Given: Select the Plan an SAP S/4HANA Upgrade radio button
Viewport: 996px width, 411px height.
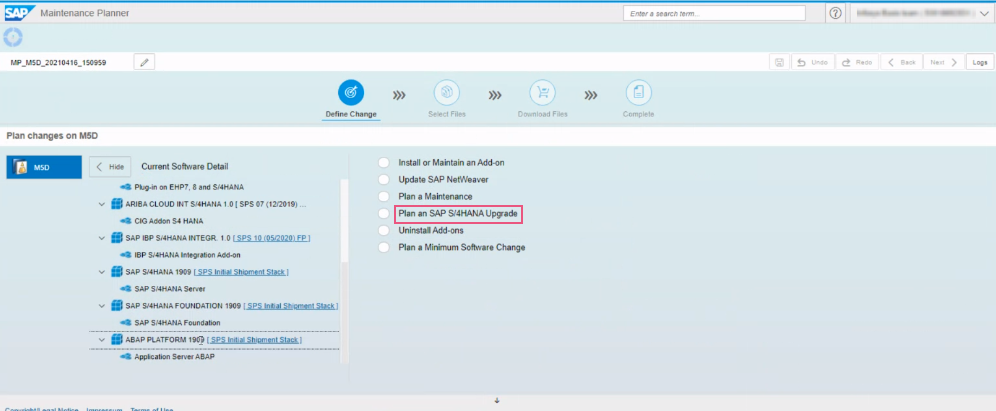Looking at the screenshot, I should (384, 214).
